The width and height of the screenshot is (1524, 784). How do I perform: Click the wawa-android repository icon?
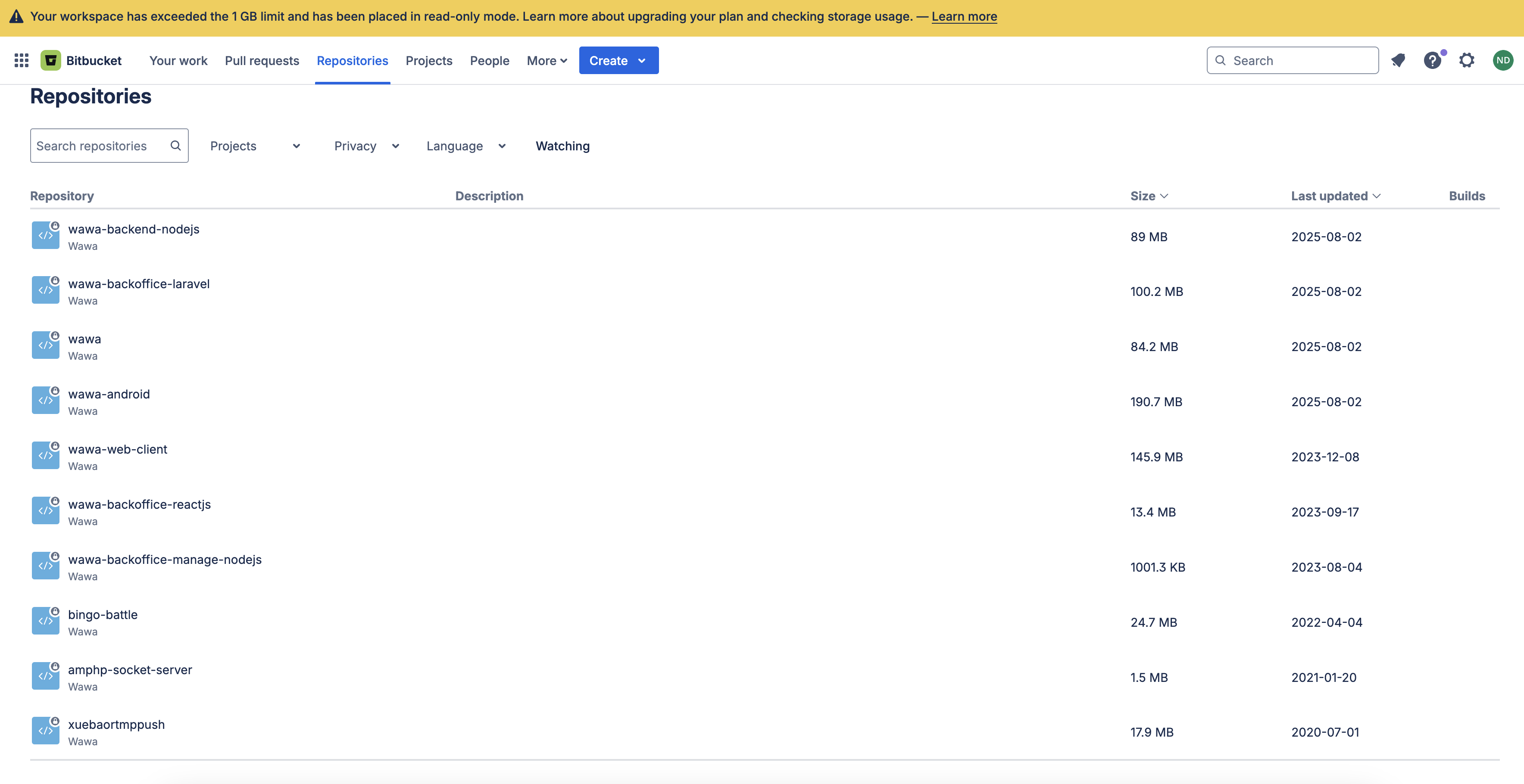point(46,400)
